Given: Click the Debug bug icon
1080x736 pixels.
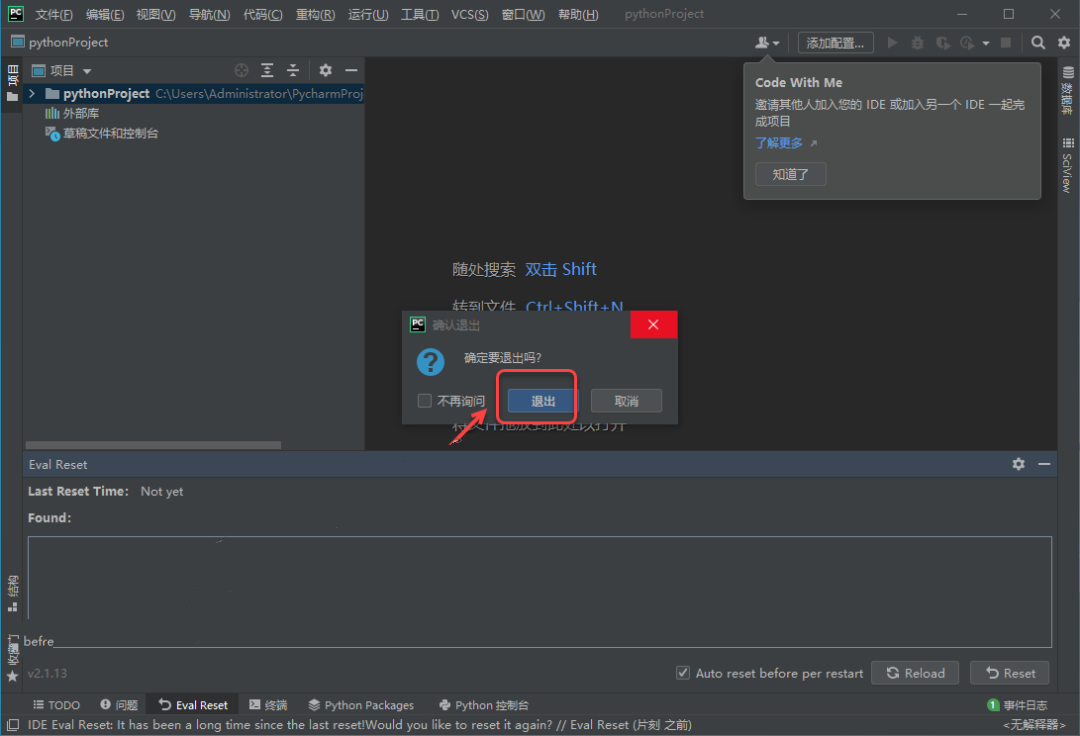Looking at the screenshot, I should click(x=917, y=43).
